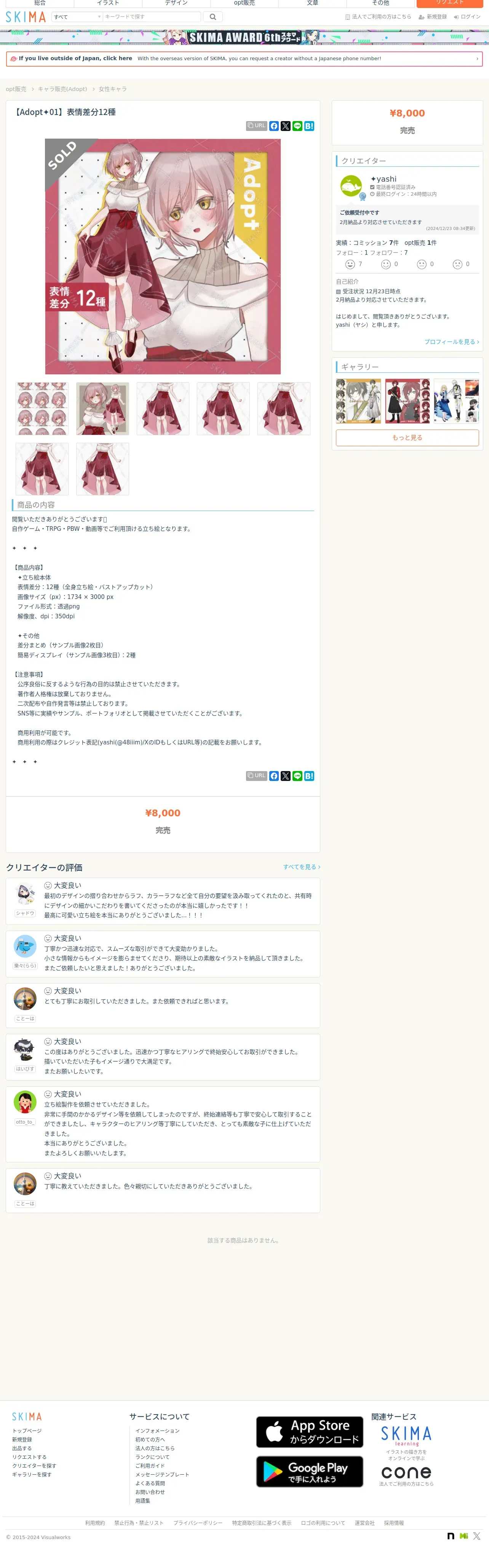
Task: Open reviewer はいびす avatar
Action: point(25,1049)
